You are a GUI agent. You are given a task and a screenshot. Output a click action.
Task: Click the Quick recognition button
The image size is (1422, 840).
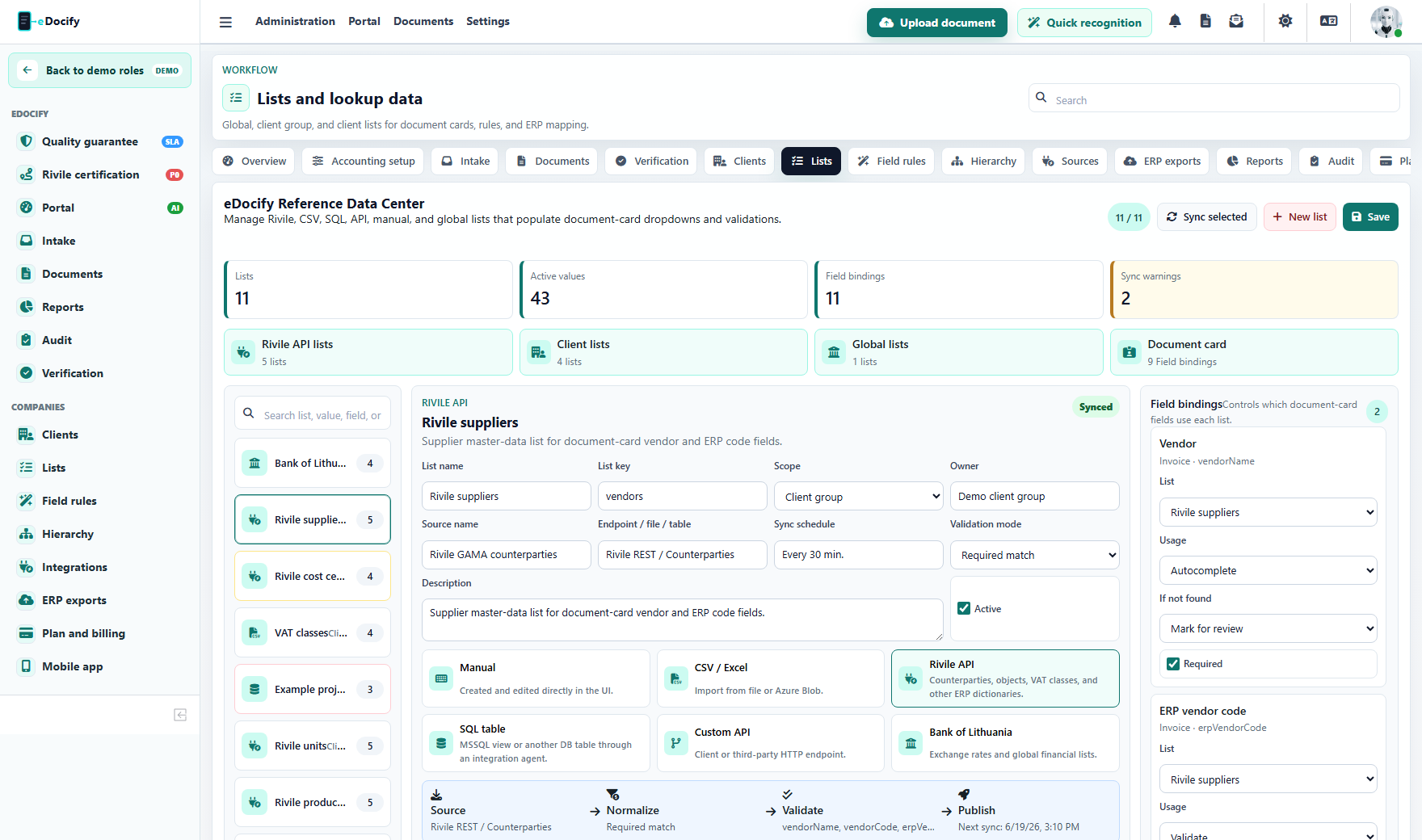[x=1085, y=23]
